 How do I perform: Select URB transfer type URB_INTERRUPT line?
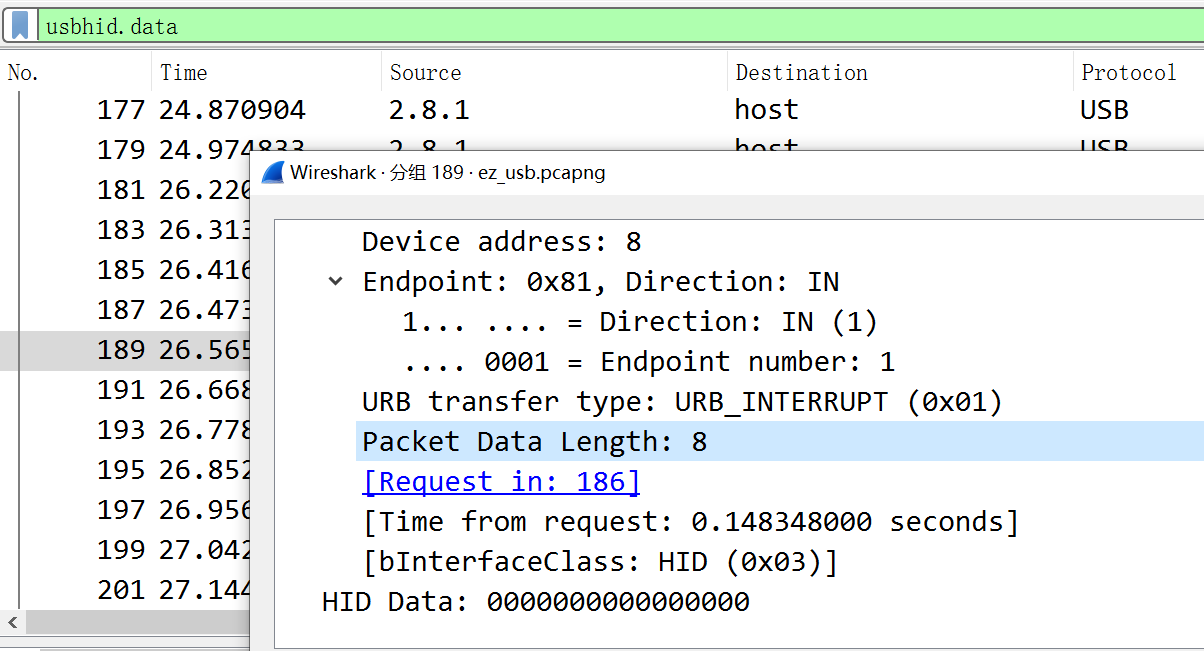681,402
